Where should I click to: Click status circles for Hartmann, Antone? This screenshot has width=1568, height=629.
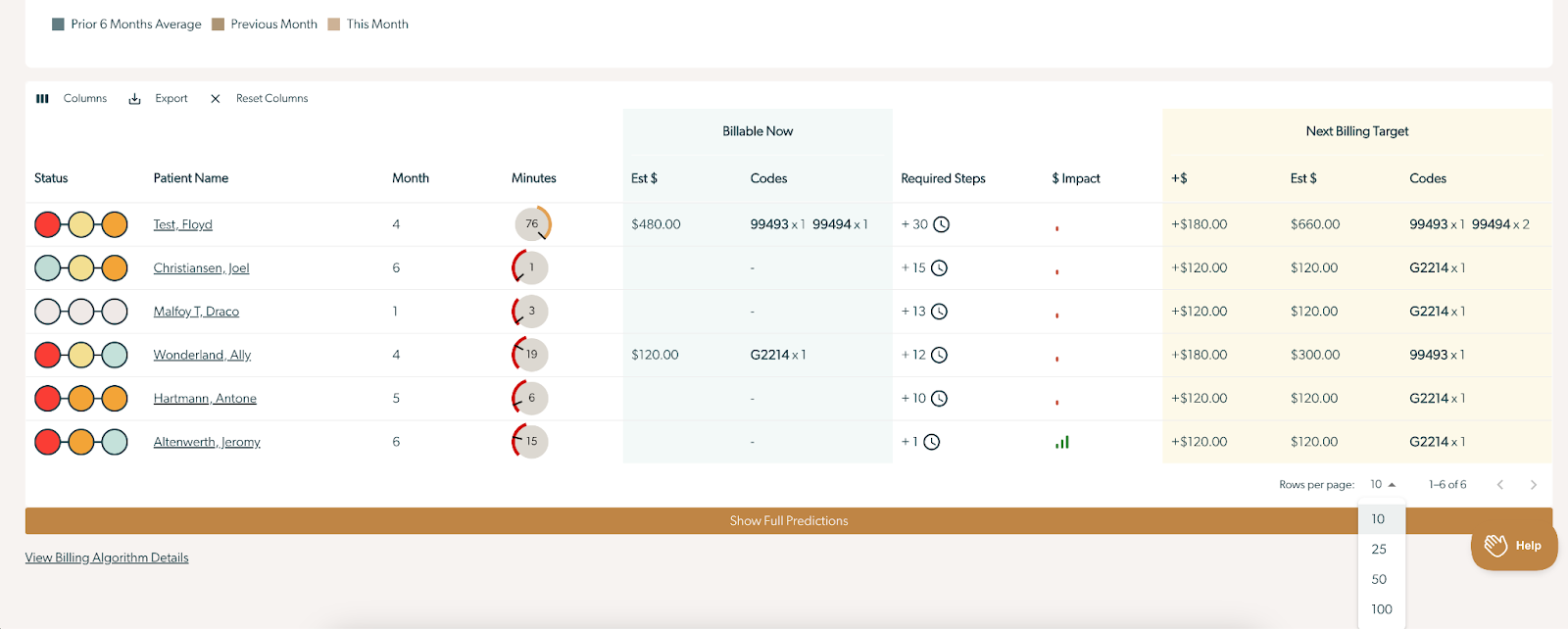pyautogui.click(x=81, y=399)
